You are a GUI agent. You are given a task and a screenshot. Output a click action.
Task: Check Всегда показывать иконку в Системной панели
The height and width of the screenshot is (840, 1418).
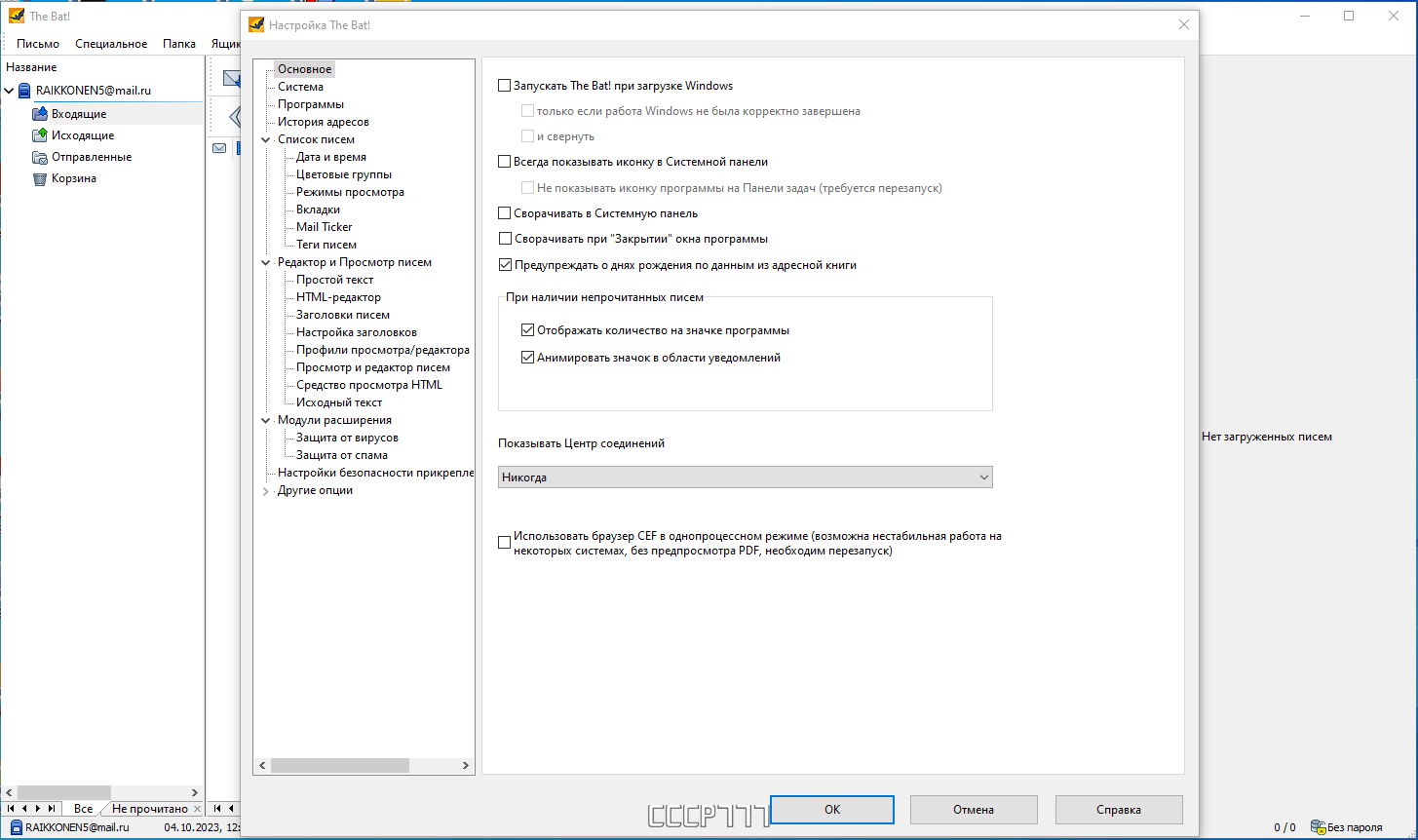pyautogui.click(x=504, y=162)
